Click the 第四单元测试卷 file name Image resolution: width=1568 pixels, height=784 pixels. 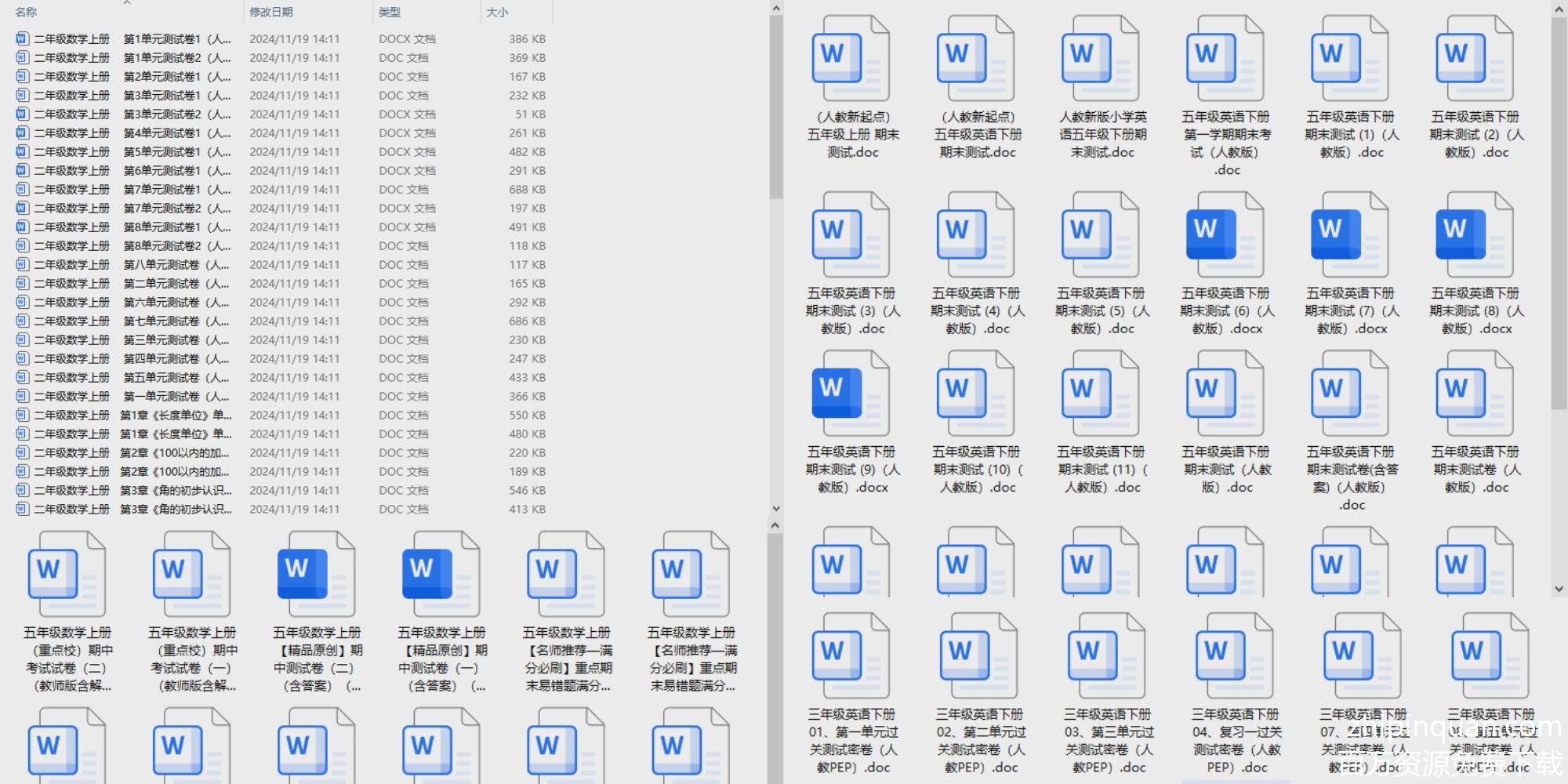click(132, 358)
